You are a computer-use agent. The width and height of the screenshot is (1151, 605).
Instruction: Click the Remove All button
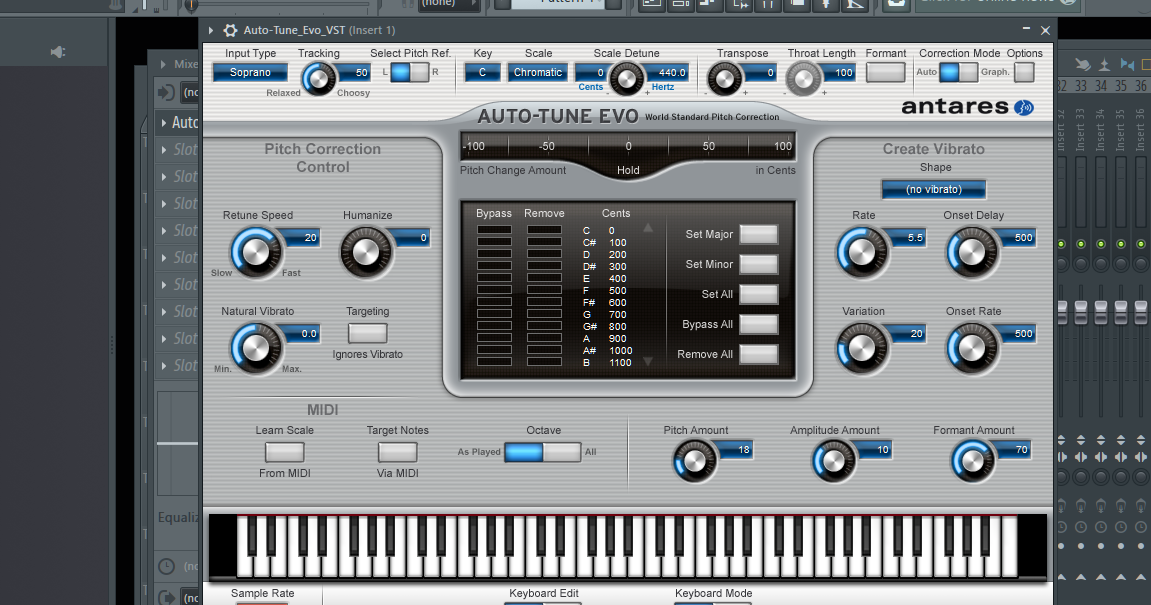758,354
